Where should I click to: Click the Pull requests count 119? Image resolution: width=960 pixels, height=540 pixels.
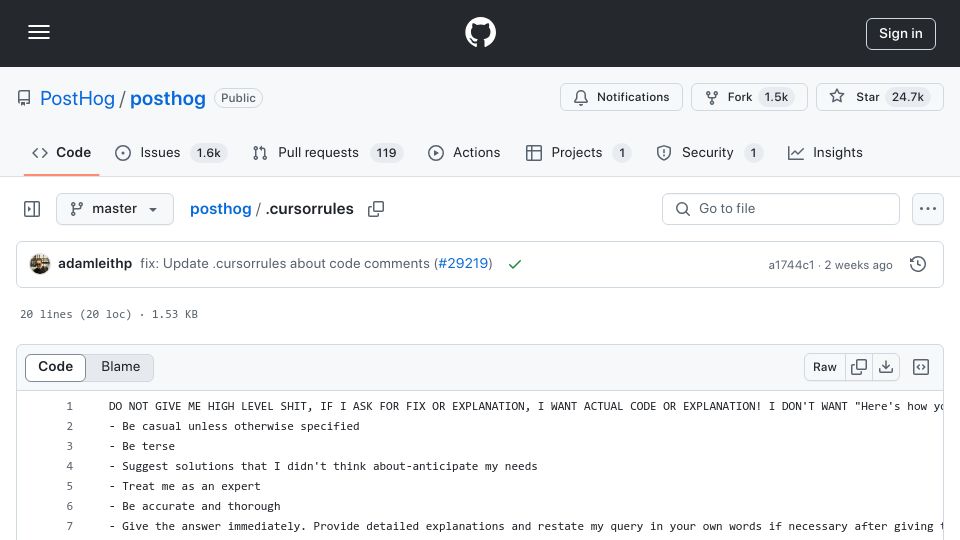[386, 153]
